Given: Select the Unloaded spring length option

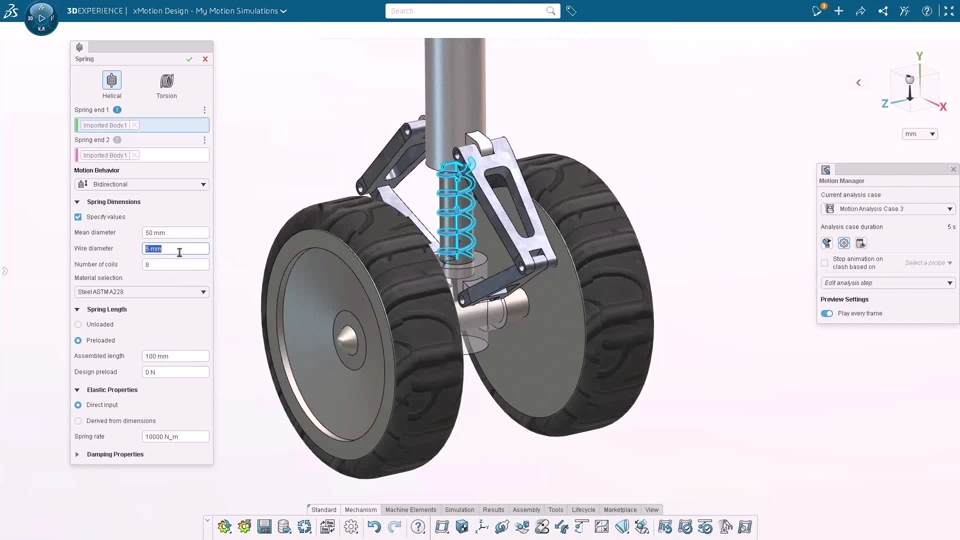Looking at the screenshot, I should (78, 324).
